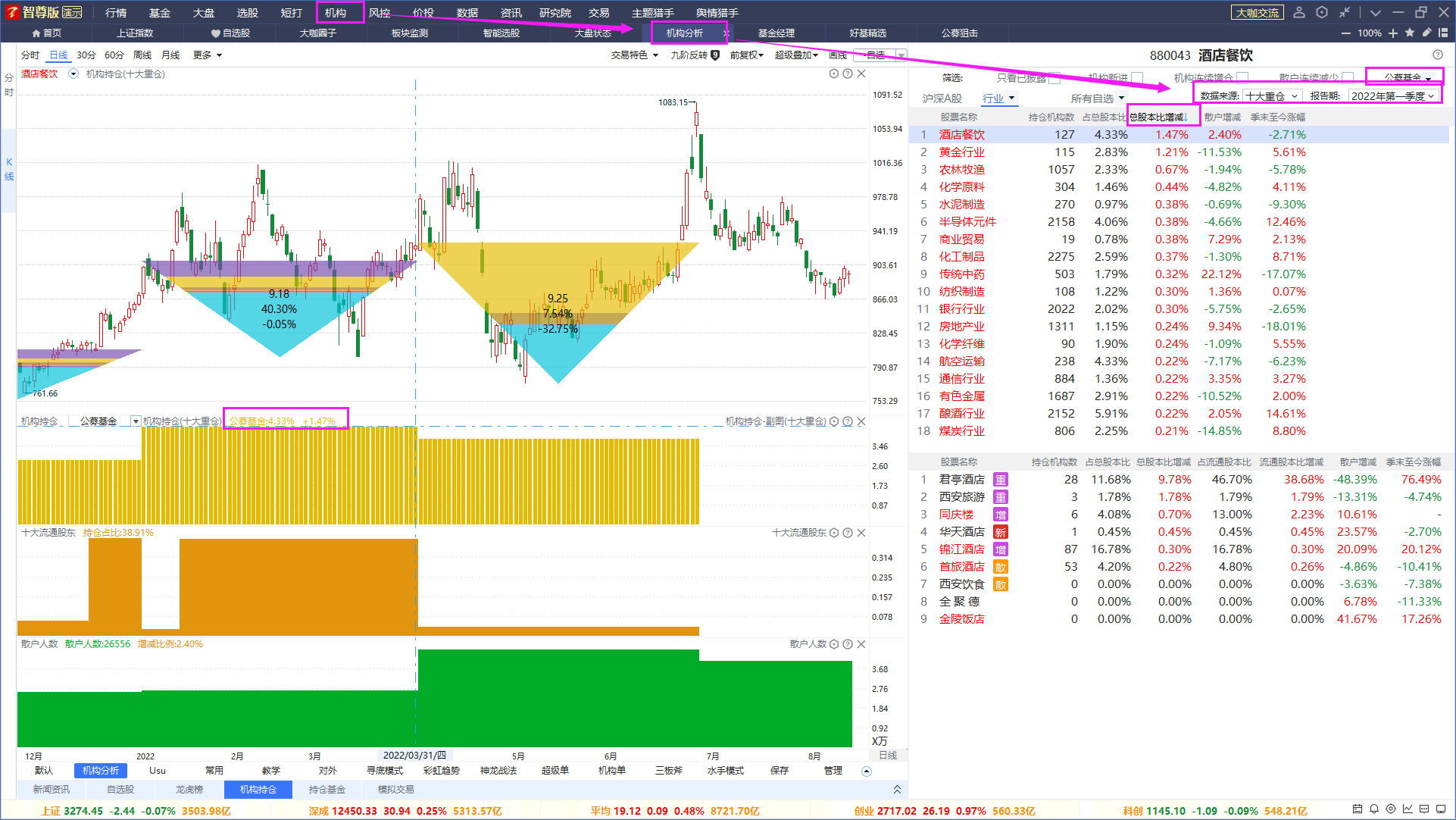This screenshot has width=1456, height=820.
Task: Open 数据来源 十大重仓 combo box
Action: click(x=1272, y=96)
